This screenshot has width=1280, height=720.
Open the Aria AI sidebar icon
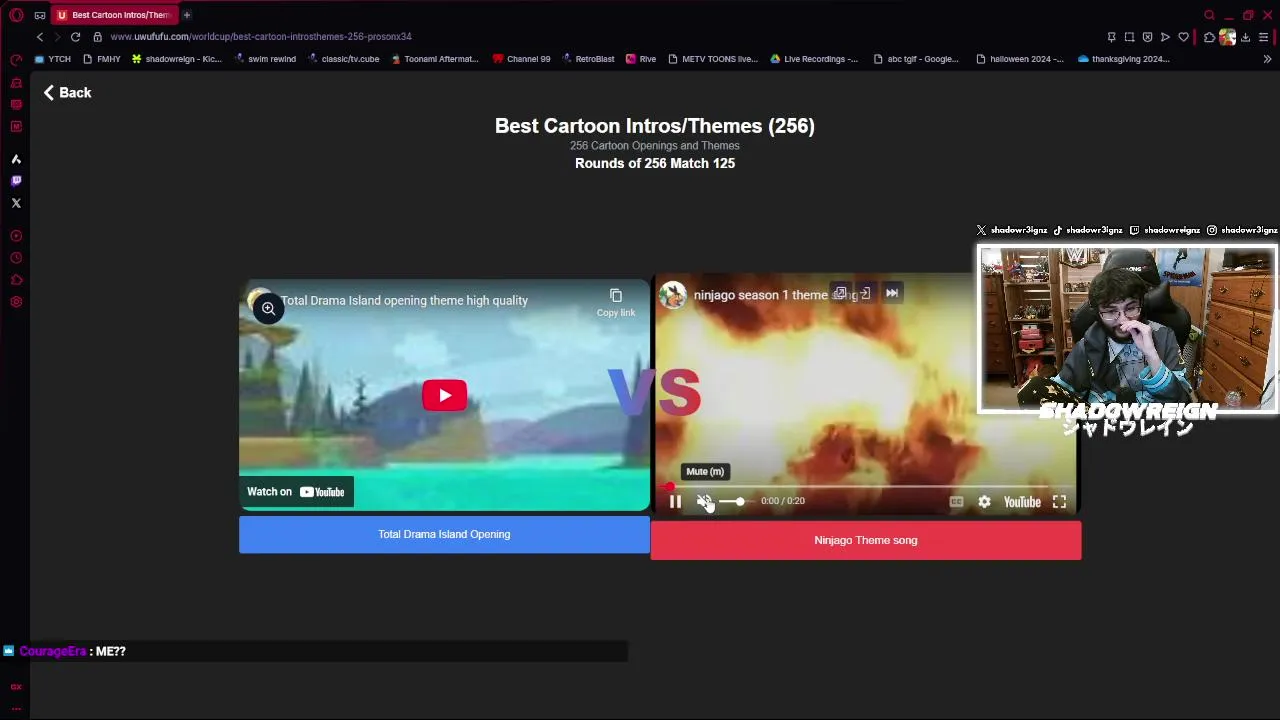(x=16, y=159)
